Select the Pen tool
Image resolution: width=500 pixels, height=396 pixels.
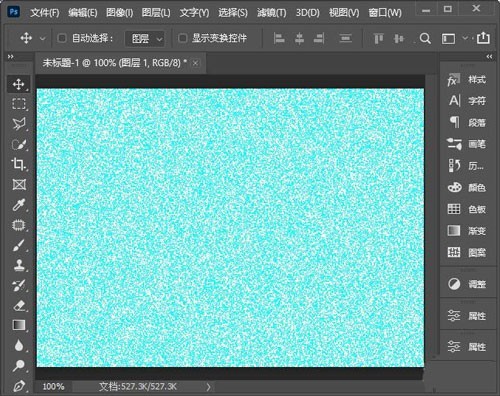click(19, 386)
